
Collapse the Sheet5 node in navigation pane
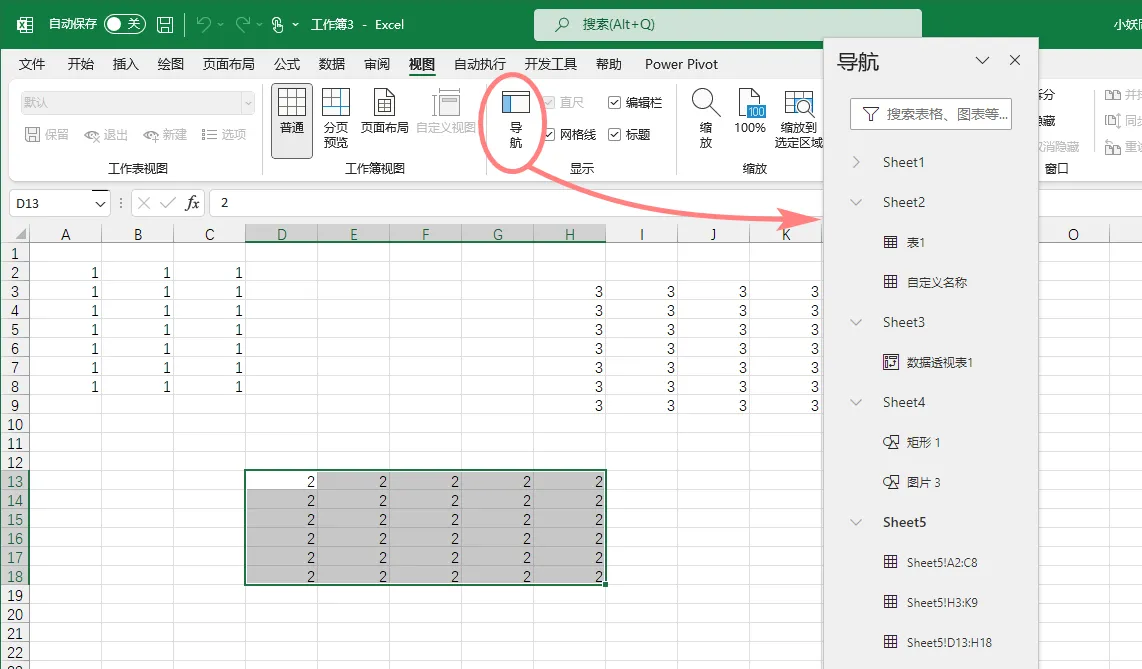click(856, 522)
